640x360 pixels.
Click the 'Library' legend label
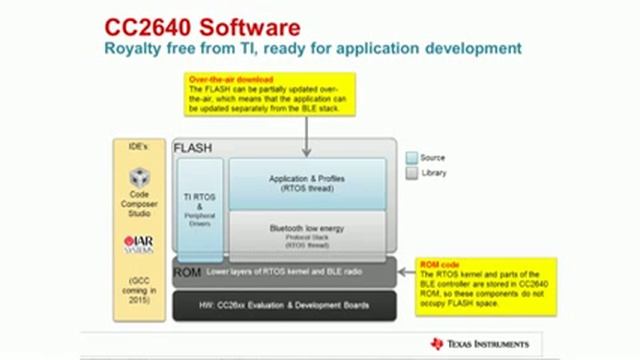(434, 173)
